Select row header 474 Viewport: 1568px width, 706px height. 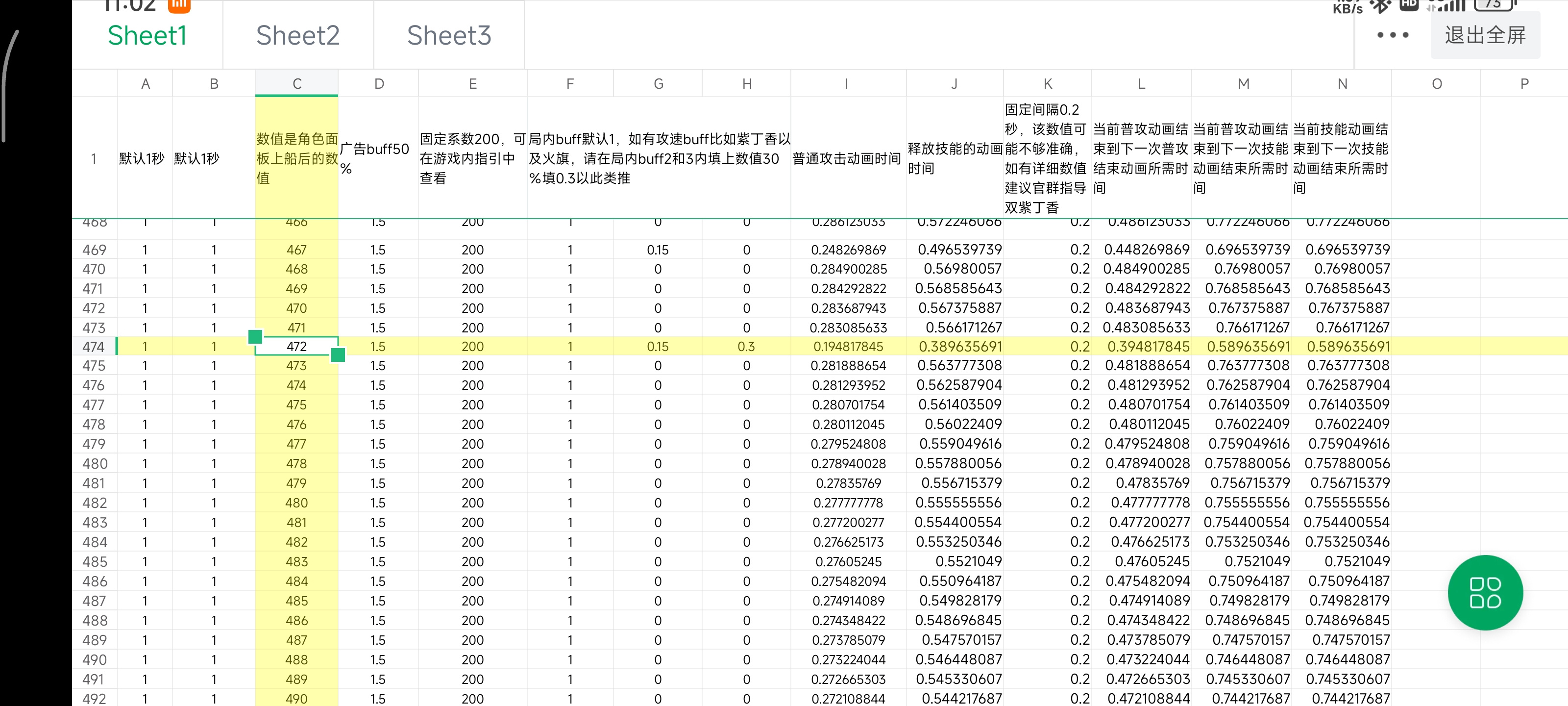[x=95, y=346]
